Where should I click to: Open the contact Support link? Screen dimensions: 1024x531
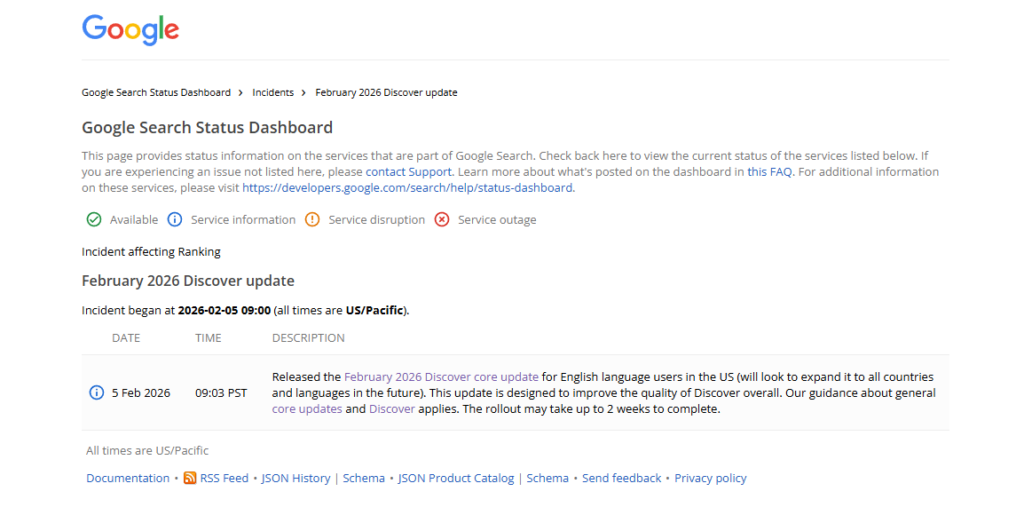[409, 172]
